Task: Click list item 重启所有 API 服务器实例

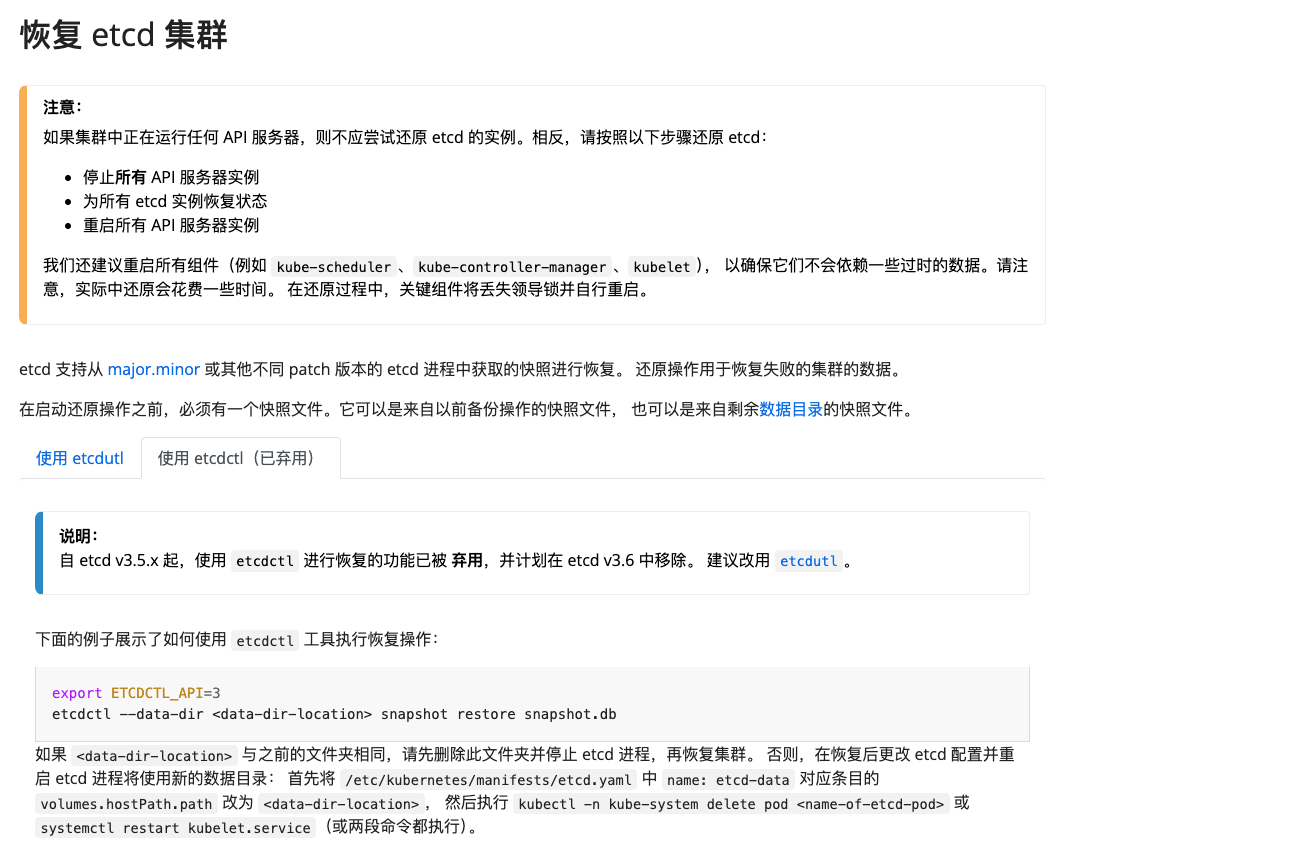Action: point(171,225)
